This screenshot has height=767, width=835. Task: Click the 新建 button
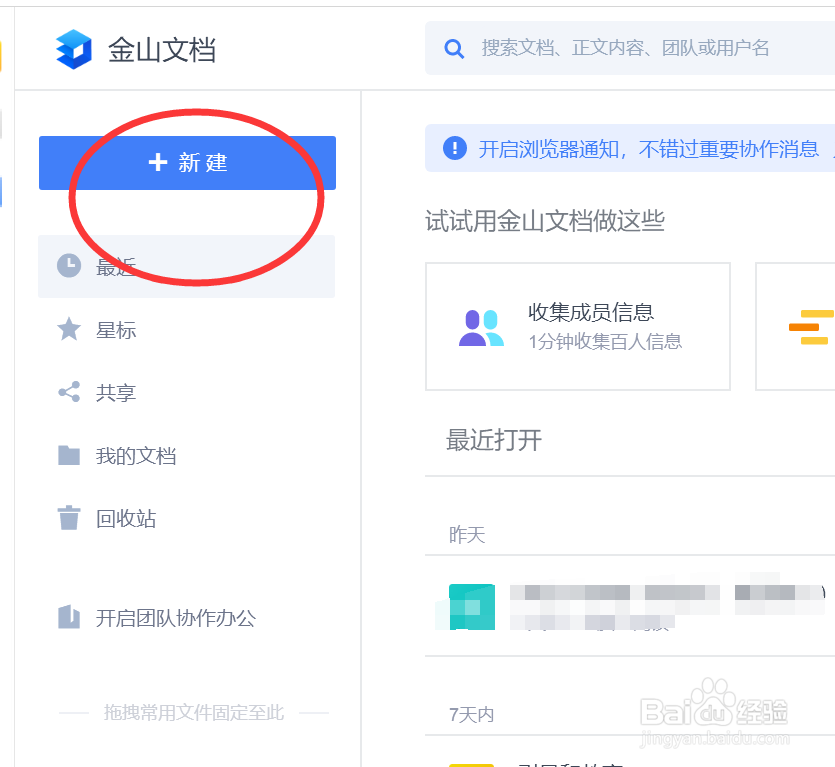(187, 163)
